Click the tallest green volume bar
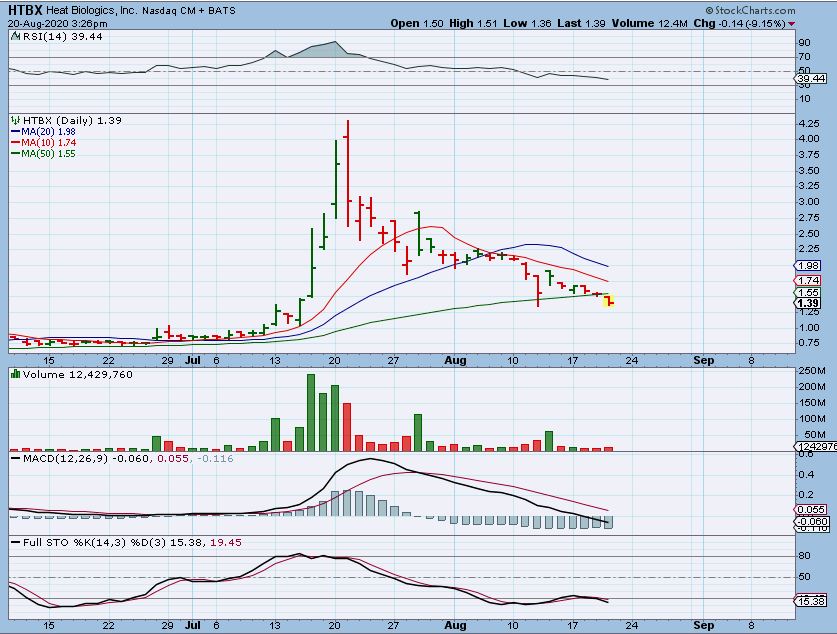This screenshot has width=837, height=634. (311, 413)
